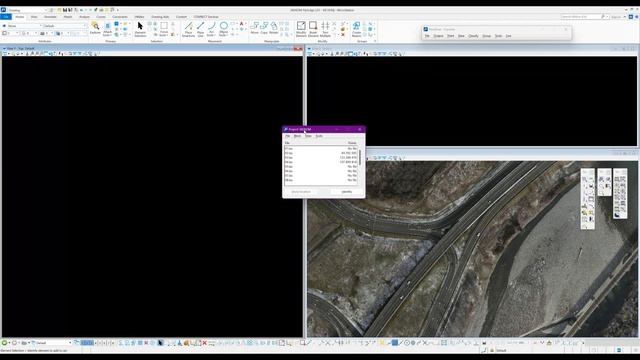Image resolution: width=640 pixels, height=360 pixels.
Task: Select the Ellipse Tools circle icon
Action: (x=224, y=29)
